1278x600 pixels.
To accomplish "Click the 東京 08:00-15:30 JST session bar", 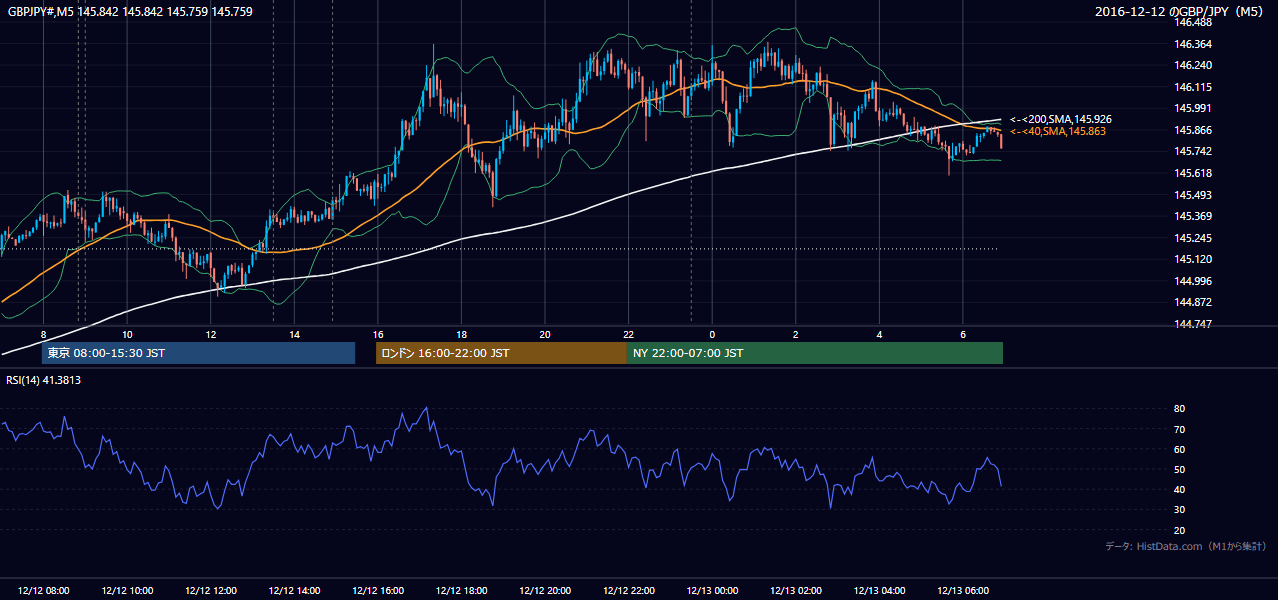I will click(198, 353).
